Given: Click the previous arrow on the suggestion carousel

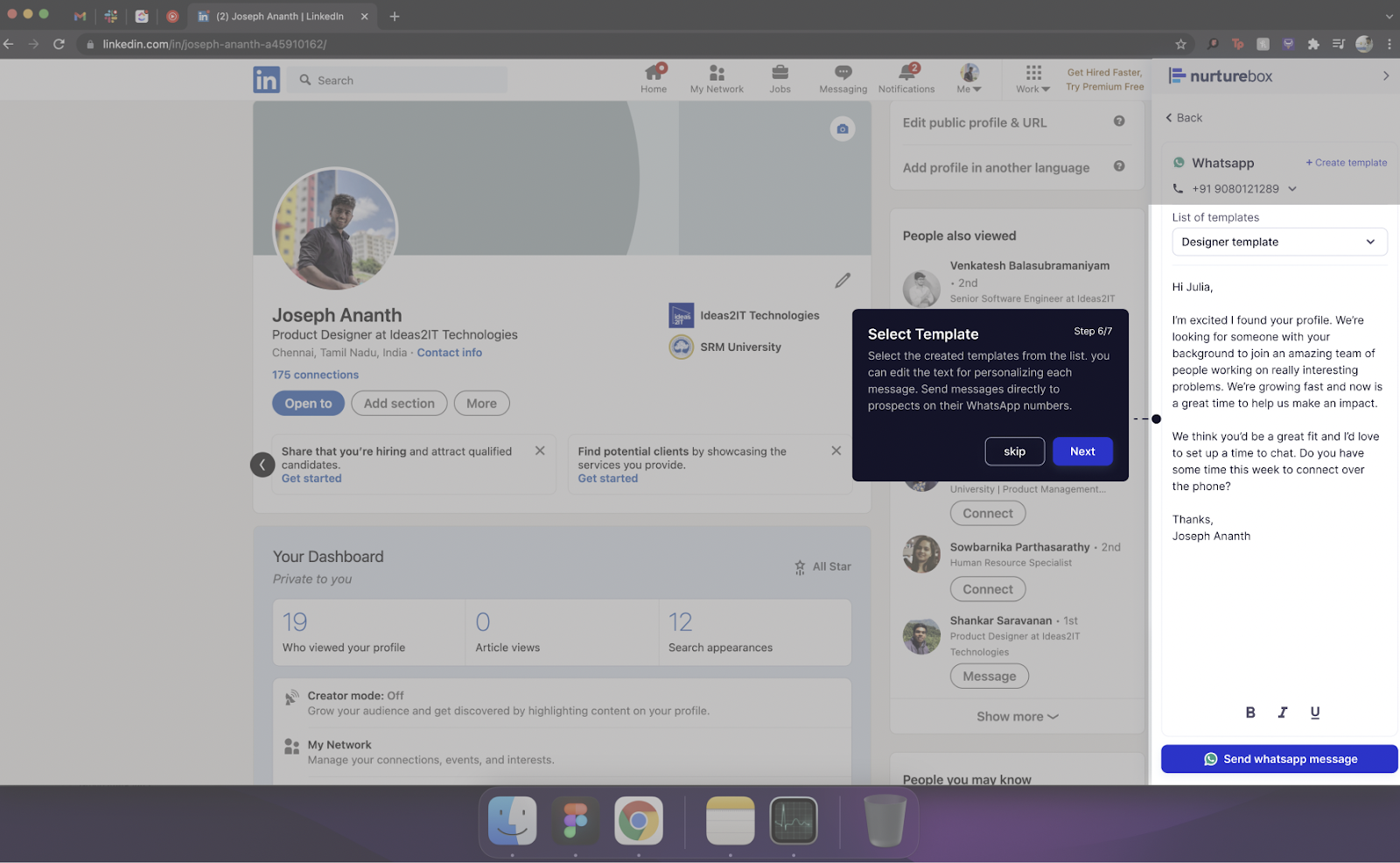Looking at the screenshot, I should (262, 465).
